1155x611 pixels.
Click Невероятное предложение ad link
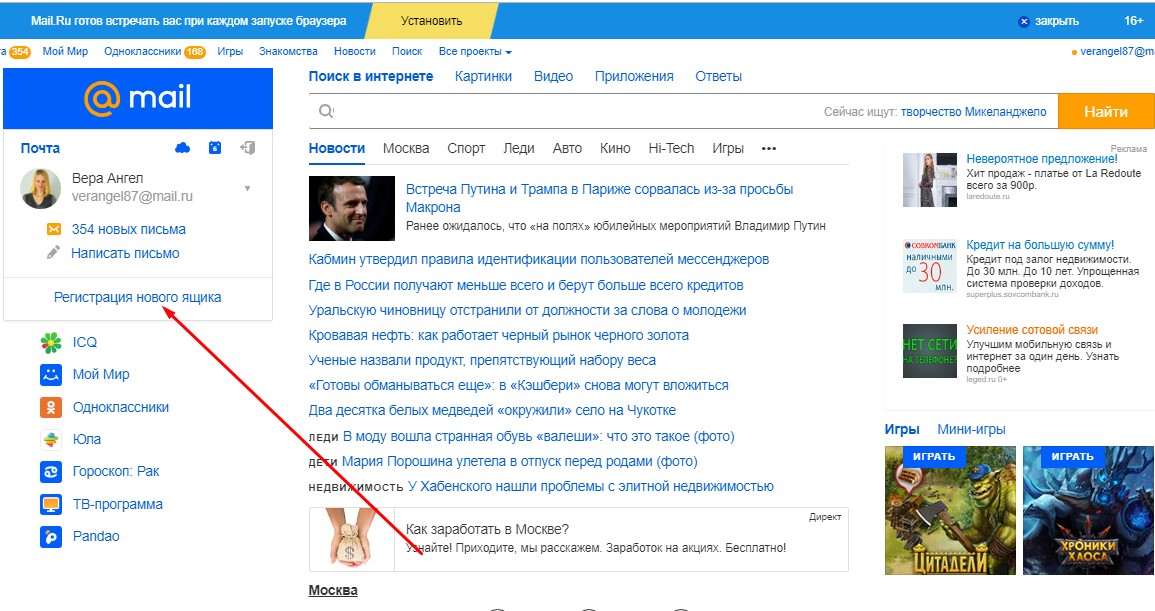click(1042, 158)
